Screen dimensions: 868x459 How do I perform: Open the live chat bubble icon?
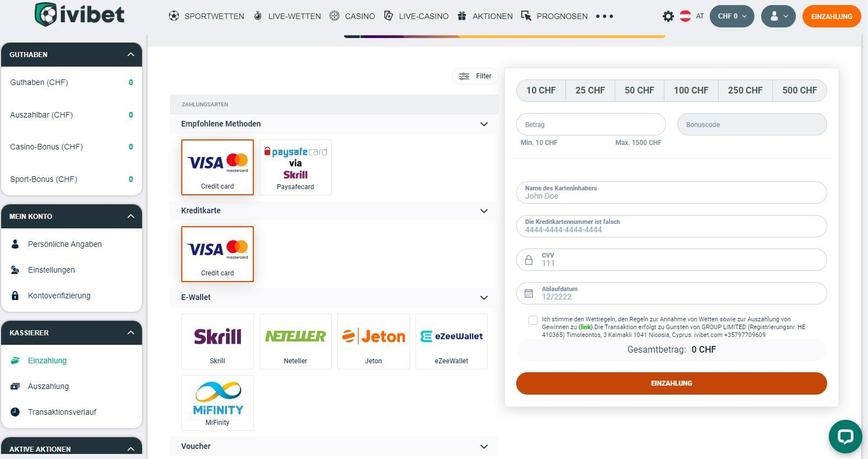click(844, 436)
